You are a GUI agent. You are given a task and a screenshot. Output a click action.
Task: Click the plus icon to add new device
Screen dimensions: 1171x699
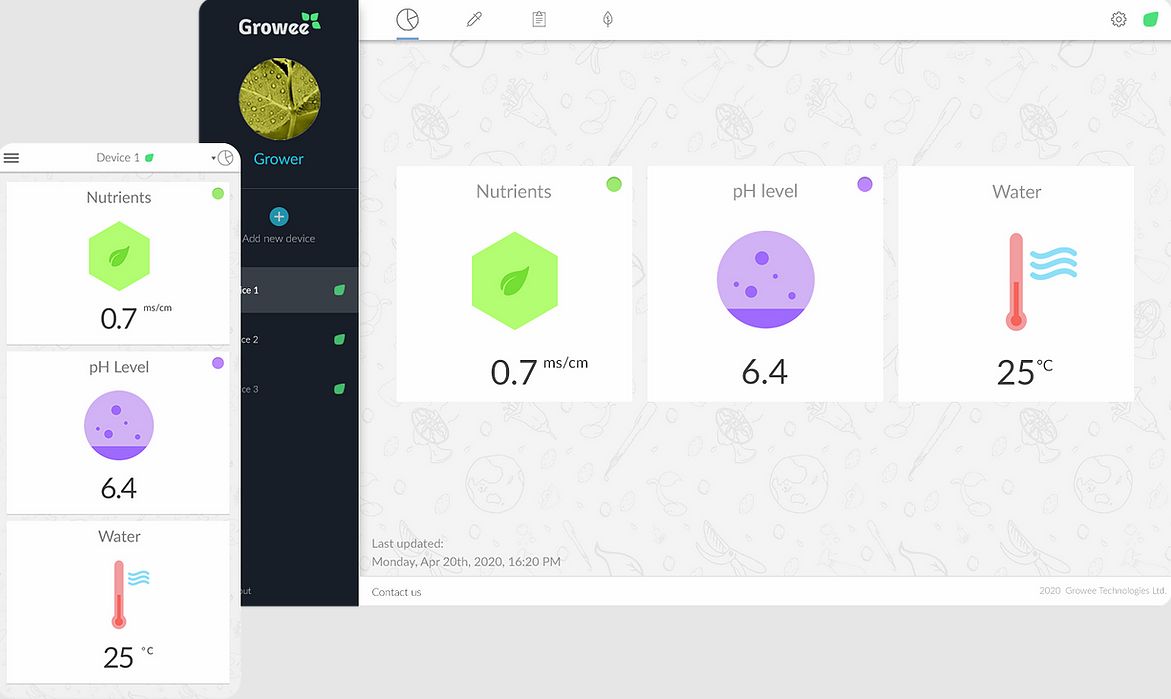[x=279, y=217]
